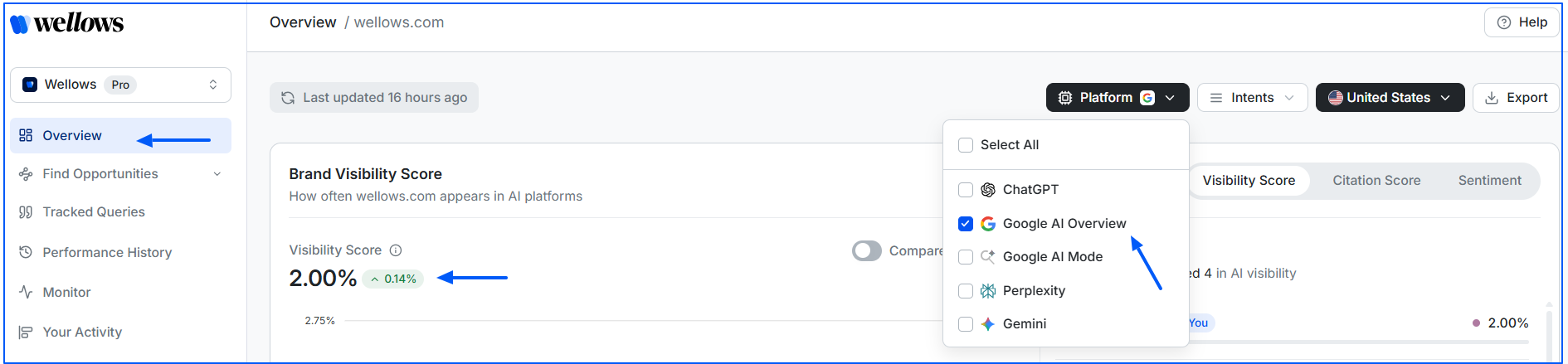Switch to the Sentiment tab
1568x364 pixels.
[x=1489, y=181]
